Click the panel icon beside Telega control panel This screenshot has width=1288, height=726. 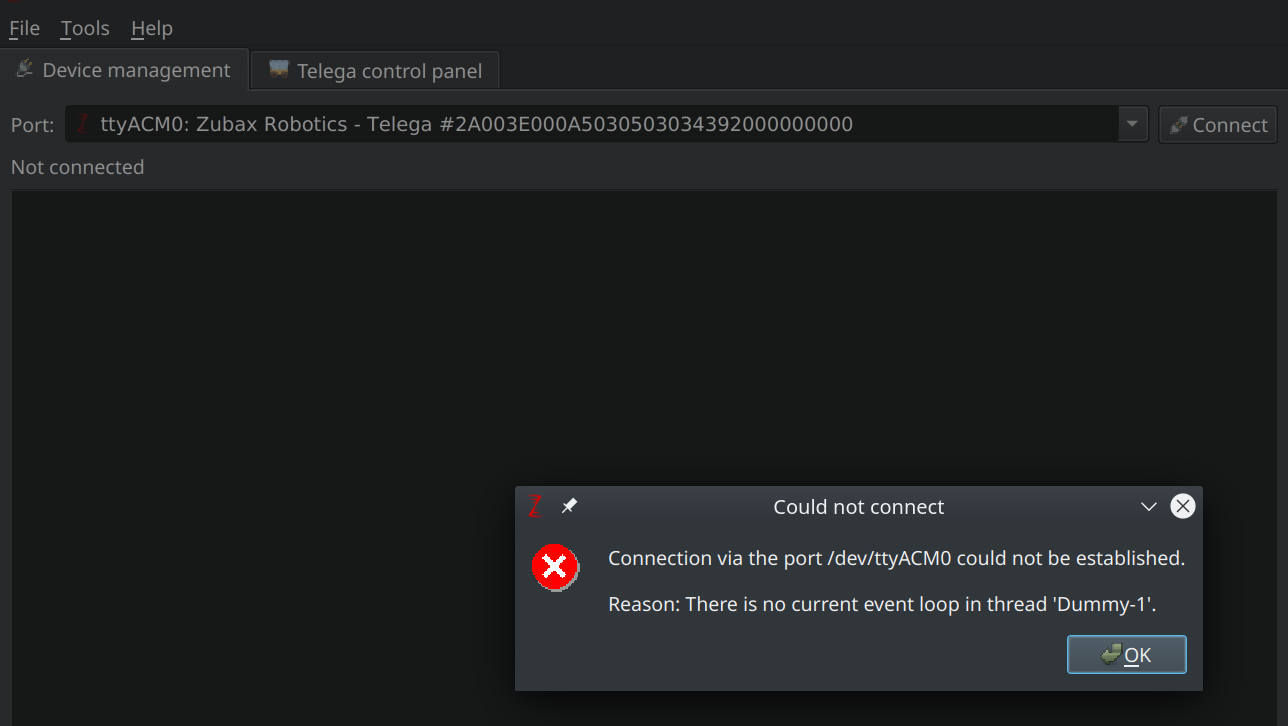(277, 70)
